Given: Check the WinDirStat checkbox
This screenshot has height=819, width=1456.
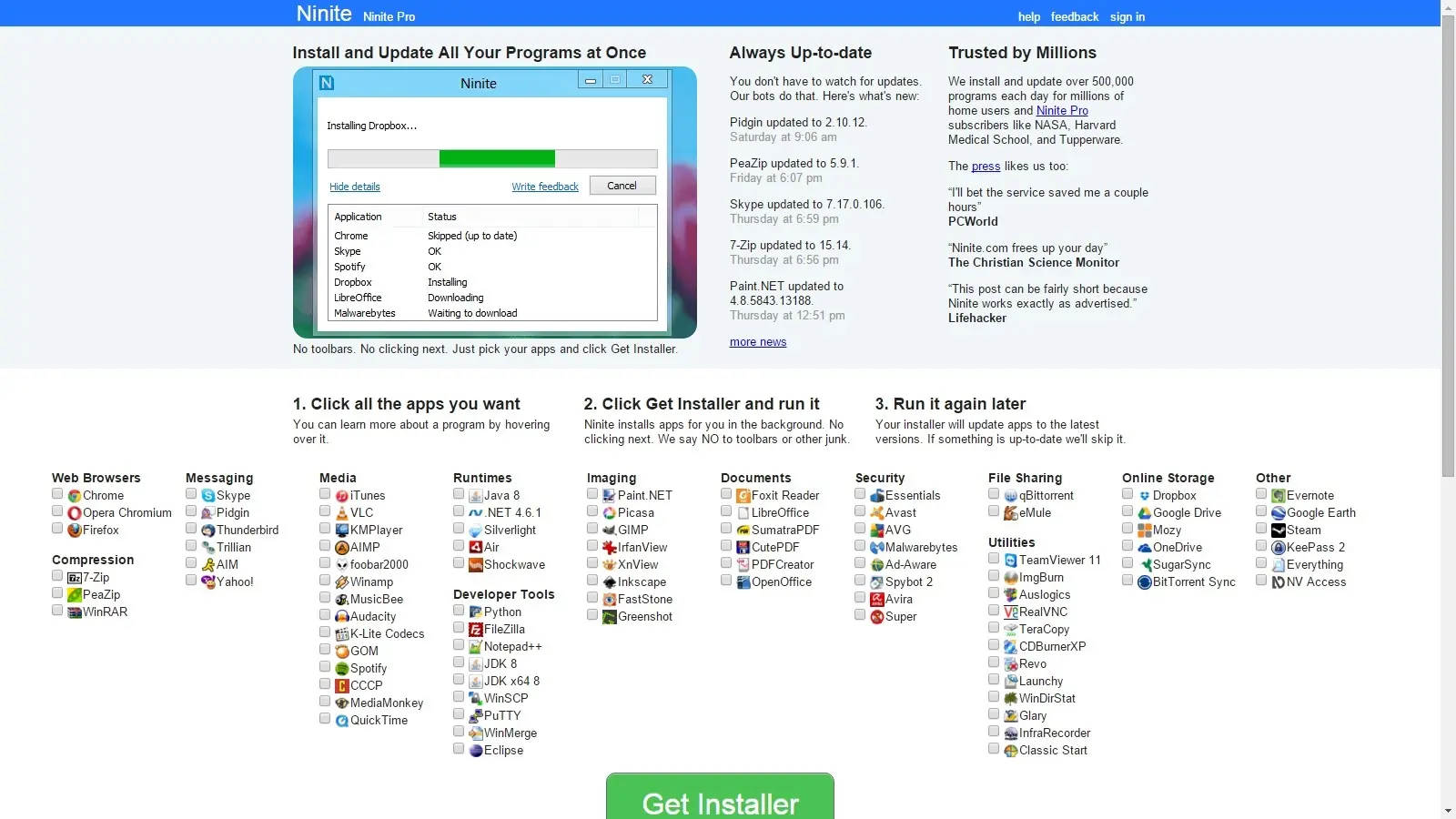Looking at the screenshot, I should click(x=994, y=697).
